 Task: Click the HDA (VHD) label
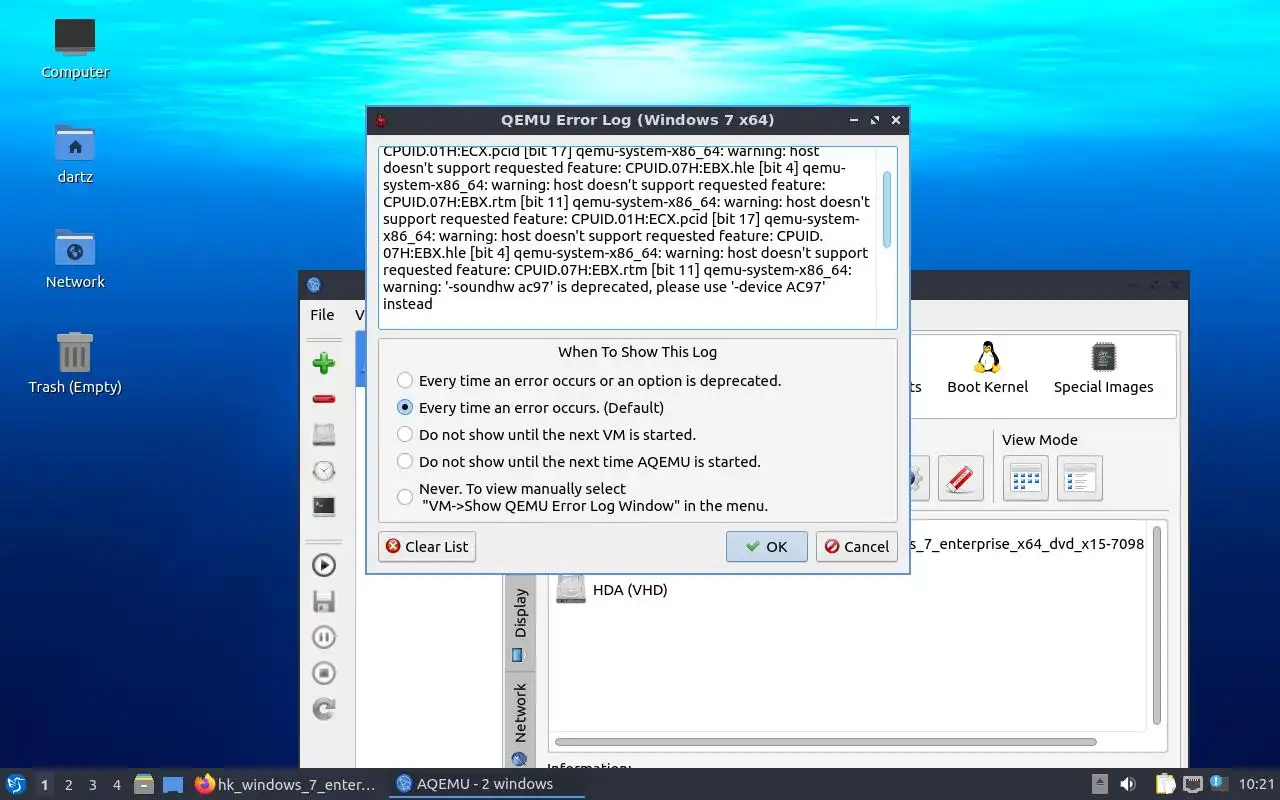coord(630,590)
